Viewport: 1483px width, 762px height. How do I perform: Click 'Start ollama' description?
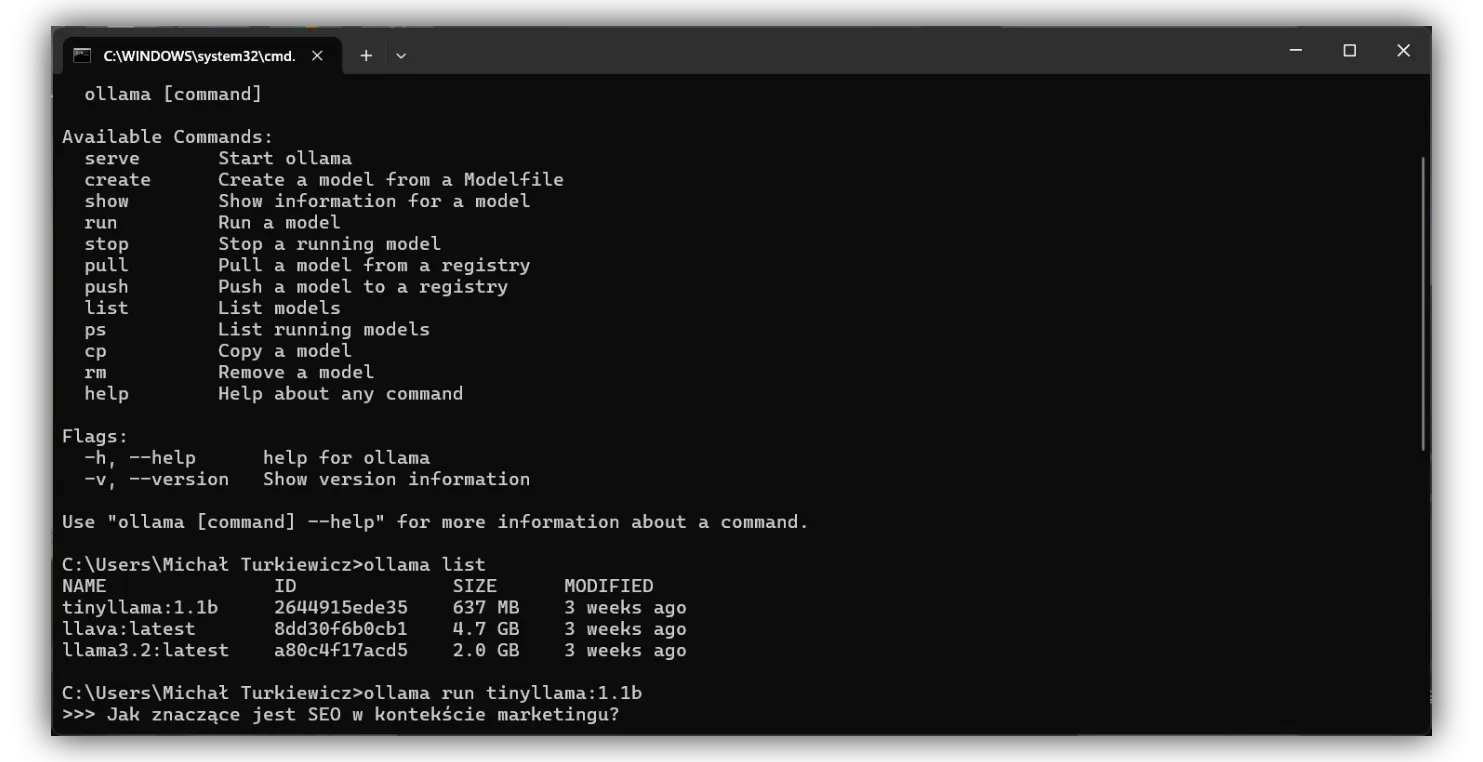[285, 158]
